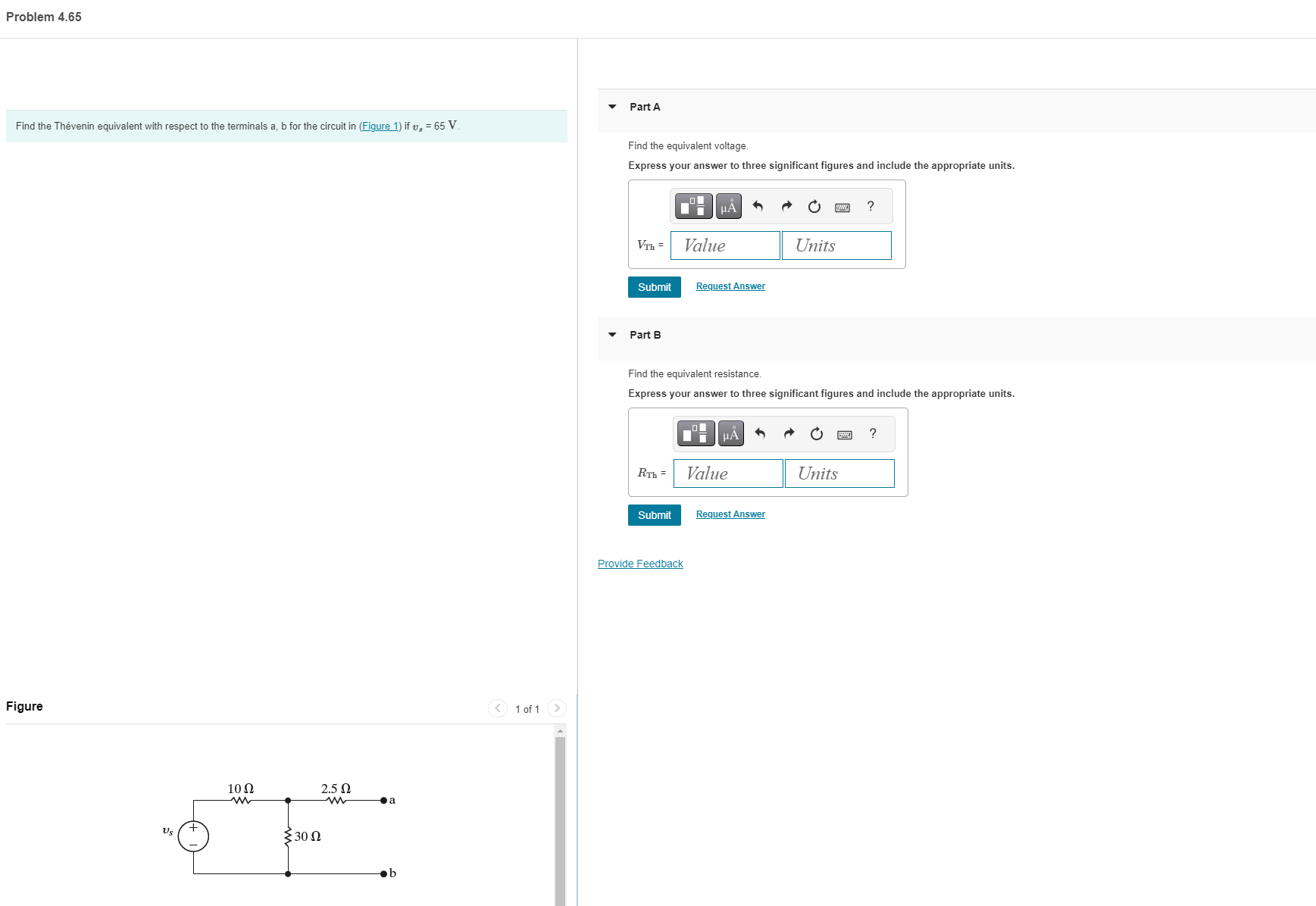Insert units with the µÅ icon in Part B
1316x906 pixels.
pos(731,433)
